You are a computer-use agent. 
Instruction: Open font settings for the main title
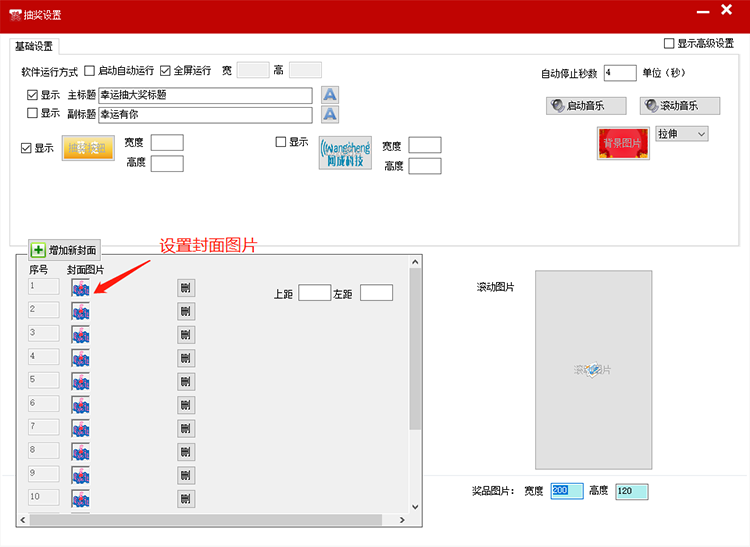(330, 95)
